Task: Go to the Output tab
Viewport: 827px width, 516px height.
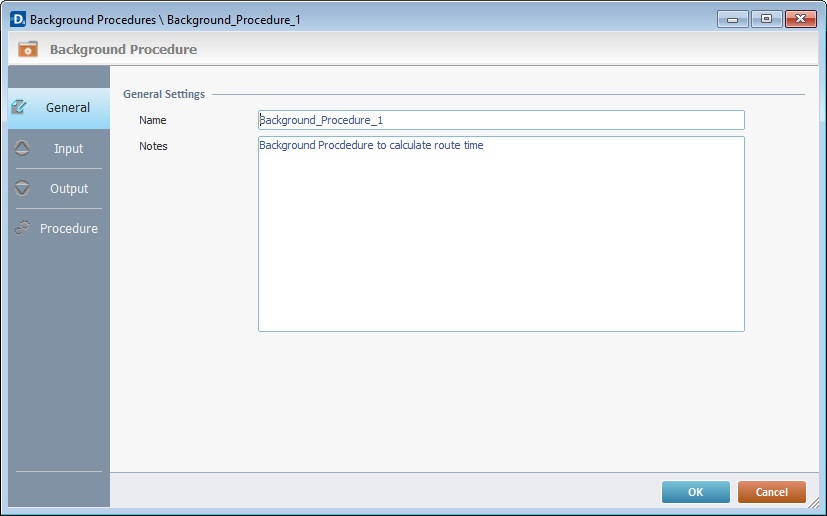Action: point(69,188)
